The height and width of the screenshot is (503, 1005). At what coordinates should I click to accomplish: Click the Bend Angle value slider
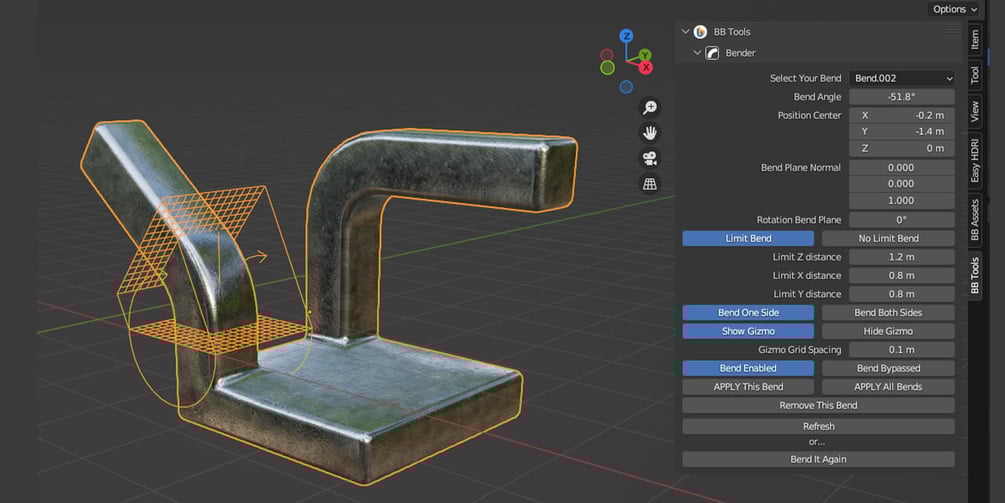click(902, 97)
